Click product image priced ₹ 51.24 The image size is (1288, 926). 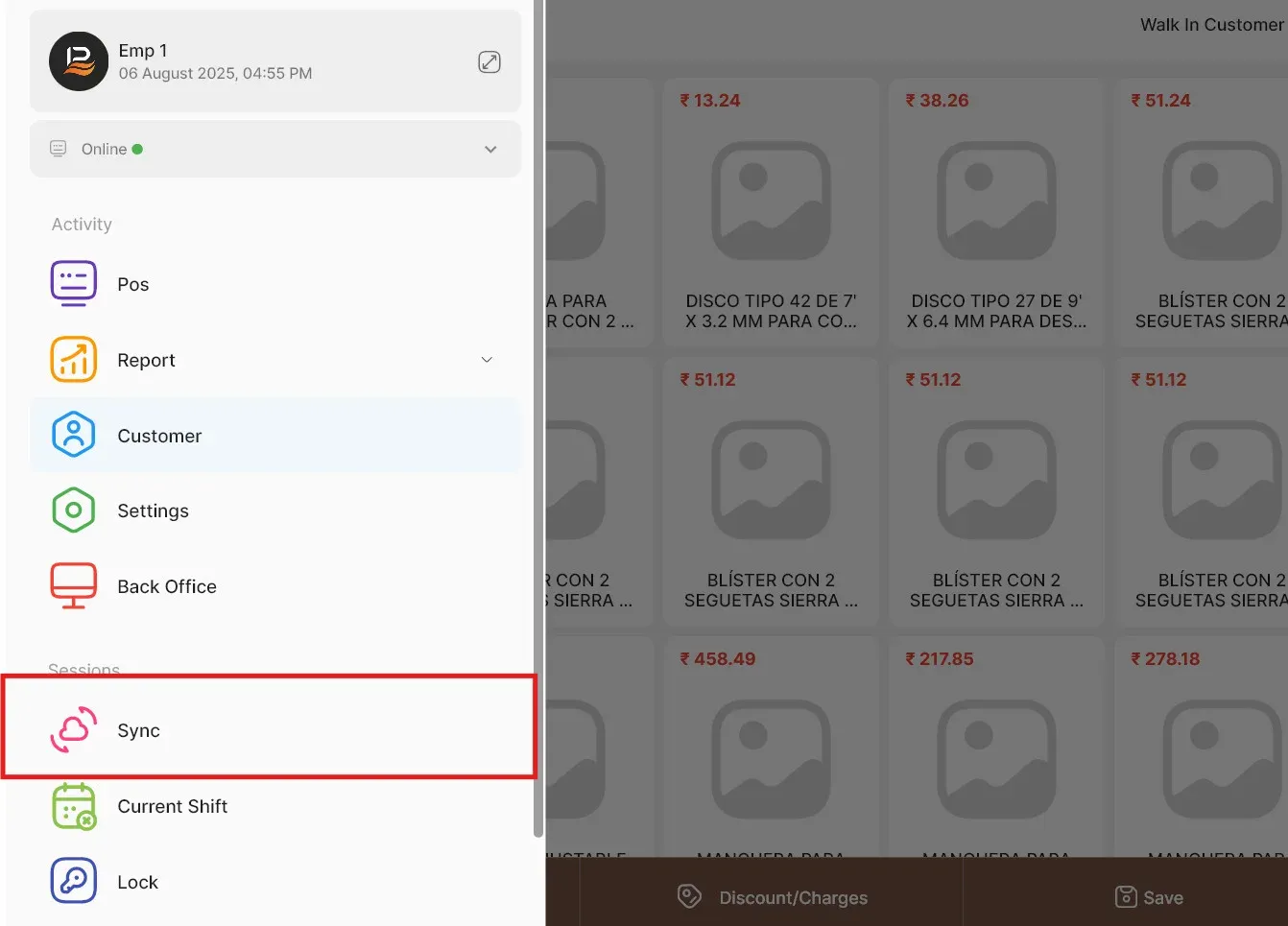pyautogui.click(x=1222, y=201)
